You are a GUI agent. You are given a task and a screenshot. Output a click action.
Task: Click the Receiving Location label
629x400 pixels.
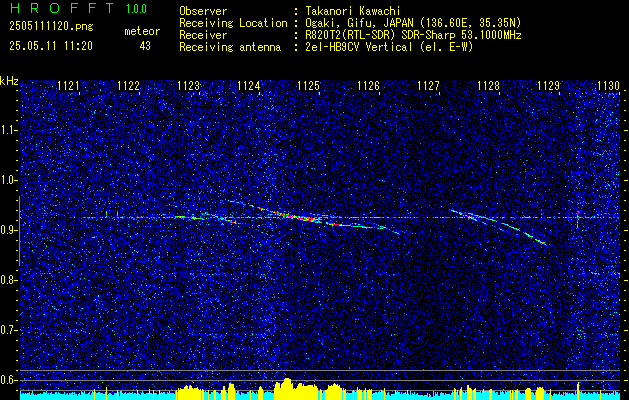233,23
